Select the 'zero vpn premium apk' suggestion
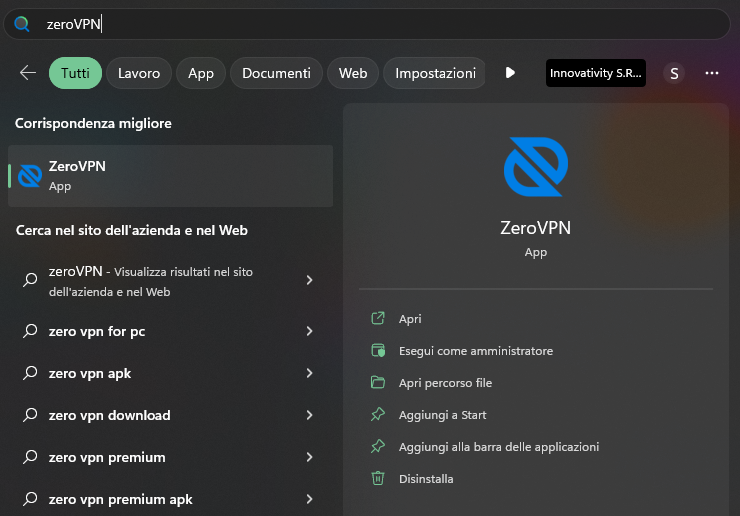 tap(170, 499)
